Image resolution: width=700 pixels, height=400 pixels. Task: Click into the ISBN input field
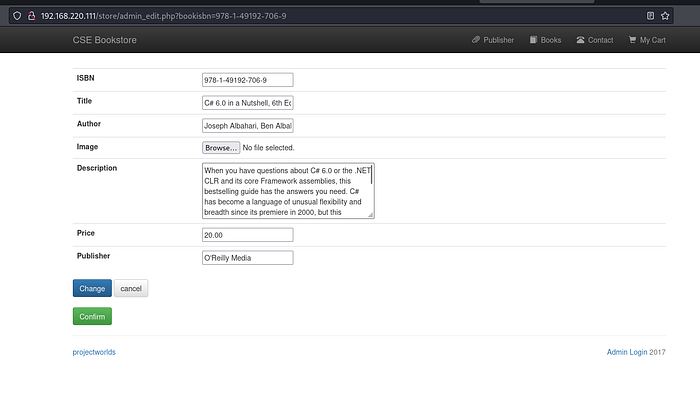247,80
